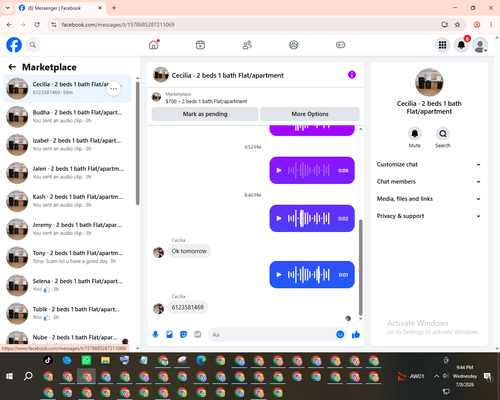Viewport: 500px width, 400px height.
Task: Open the emoji picker in message box
Action: (340, 334)
